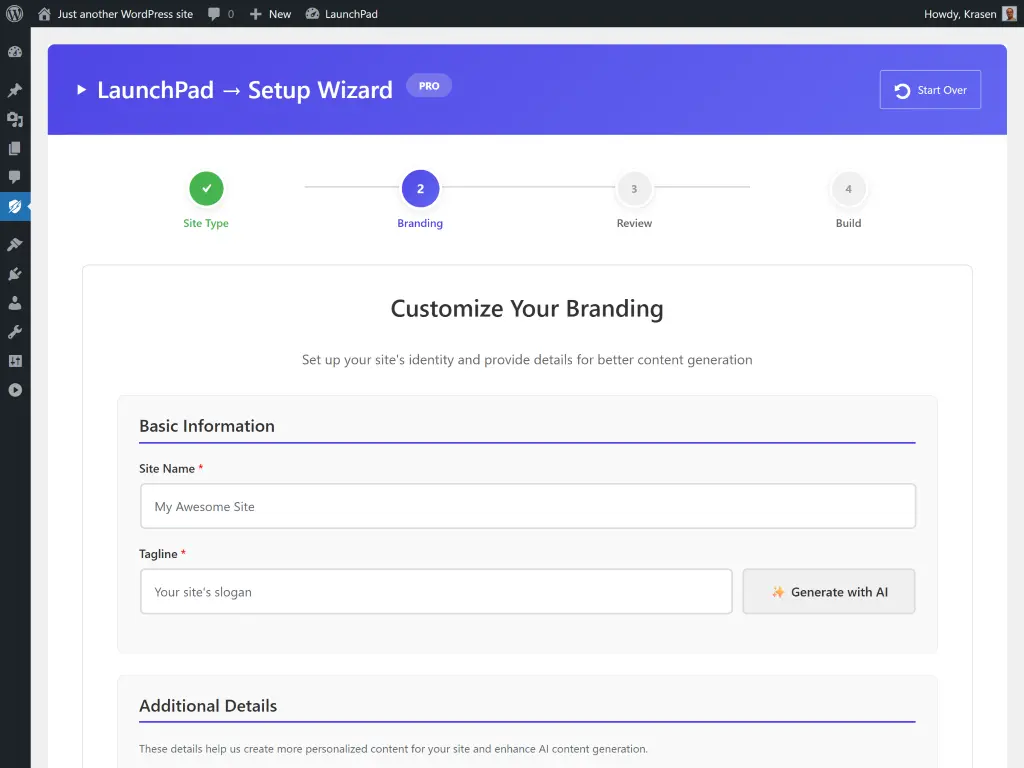Open the Dashboard from the sidebar
Image resolution: width=1024 pixels, height=768 pixels.
coord(15,49)
